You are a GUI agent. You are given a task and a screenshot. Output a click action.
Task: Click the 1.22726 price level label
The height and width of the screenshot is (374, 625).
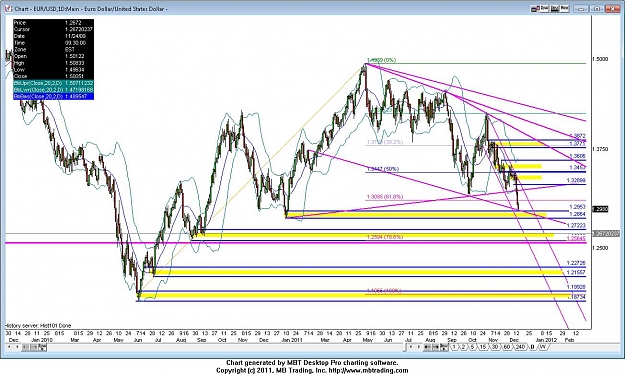tap(576, 263)
